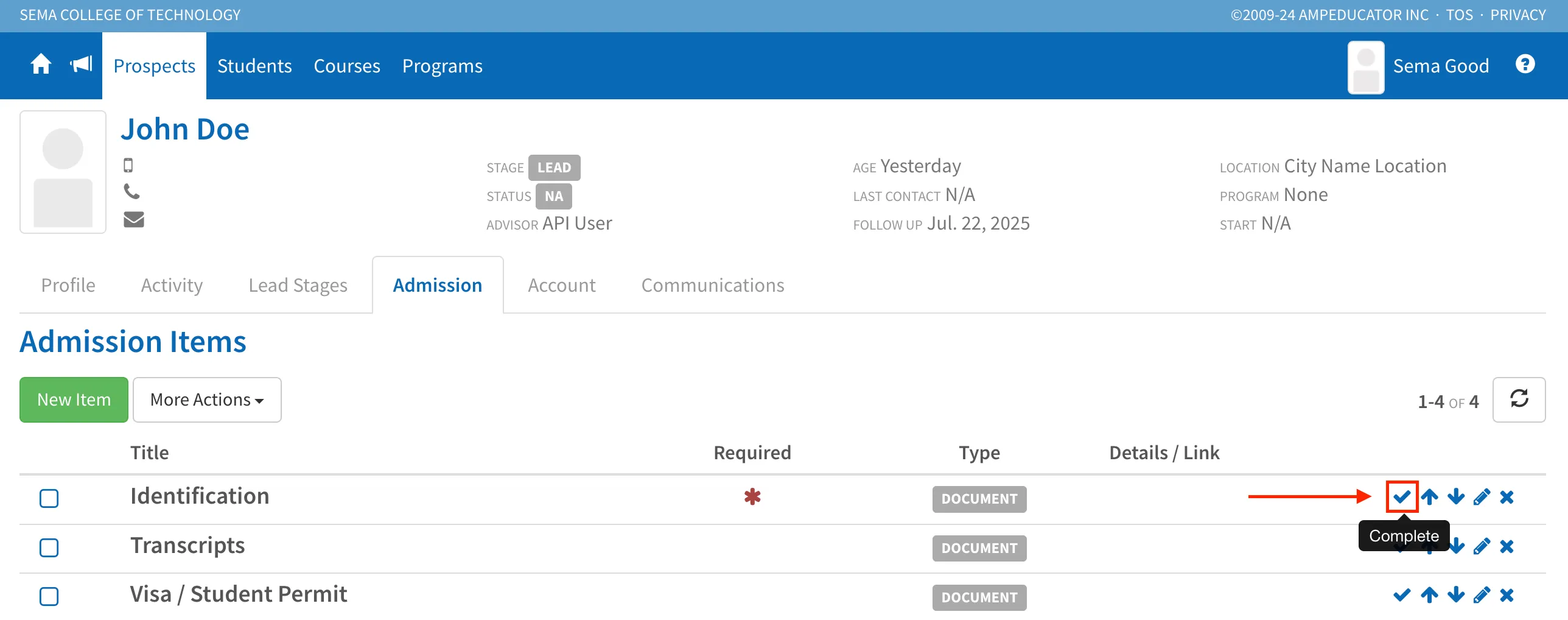This screenshot has width=1568, height=620.
Task: Click the envelope email icon
Action: 134,219
